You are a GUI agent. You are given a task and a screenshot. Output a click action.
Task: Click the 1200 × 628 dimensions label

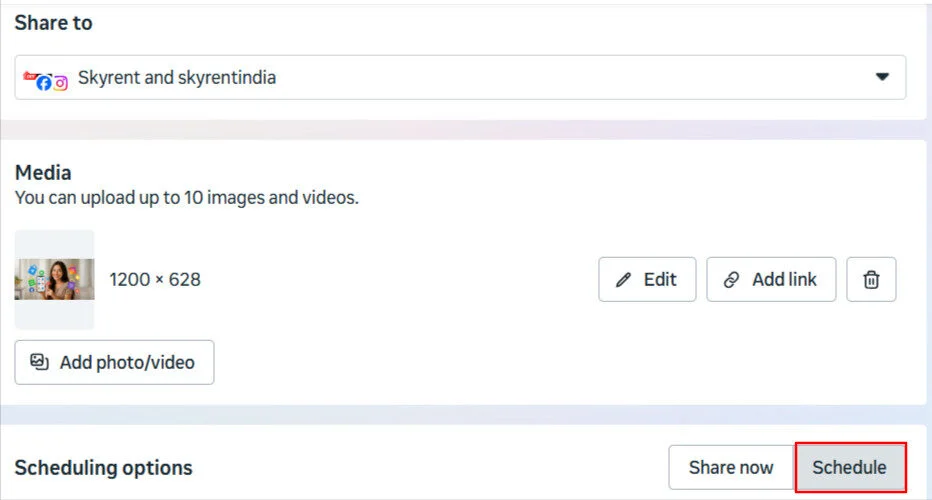point(155,280)
